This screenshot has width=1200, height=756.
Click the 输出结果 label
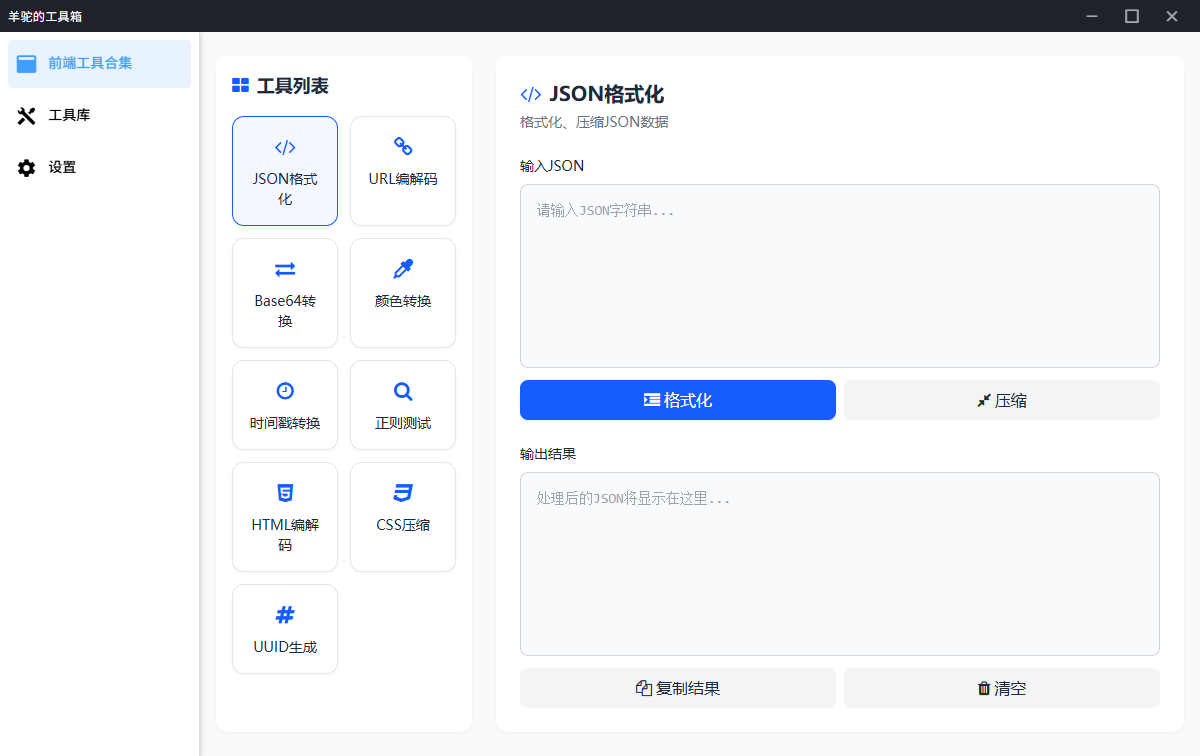click(548, 454)
